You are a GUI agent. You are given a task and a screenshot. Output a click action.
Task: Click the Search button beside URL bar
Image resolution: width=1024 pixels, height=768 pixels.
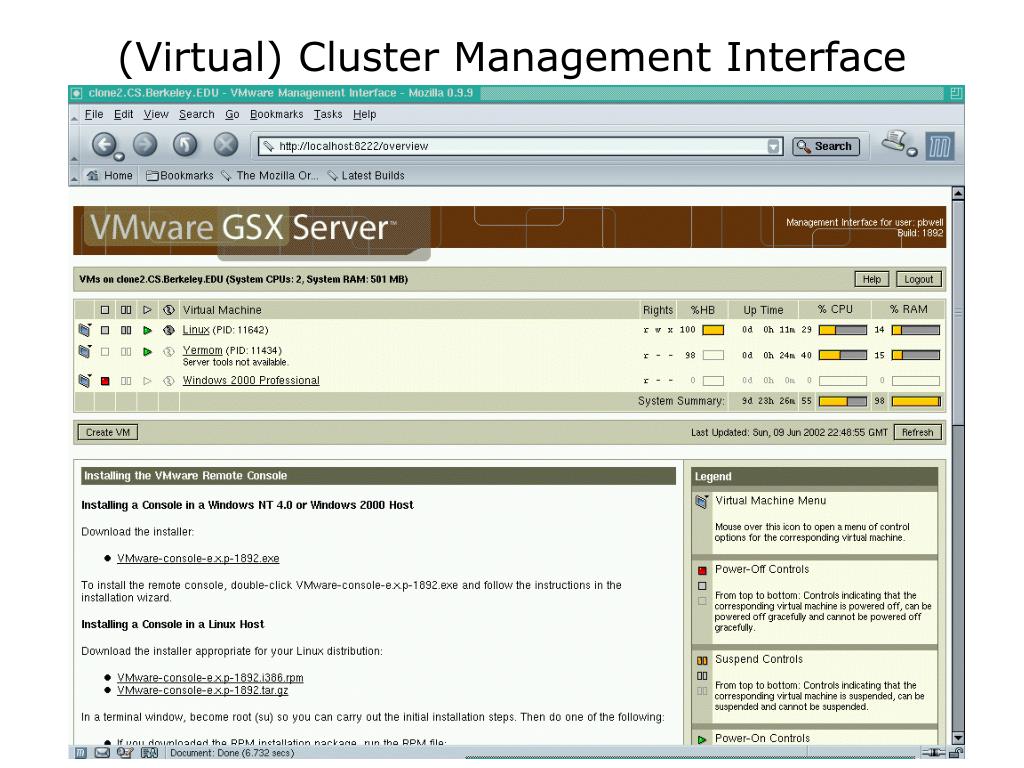click(x=825, y=146)
